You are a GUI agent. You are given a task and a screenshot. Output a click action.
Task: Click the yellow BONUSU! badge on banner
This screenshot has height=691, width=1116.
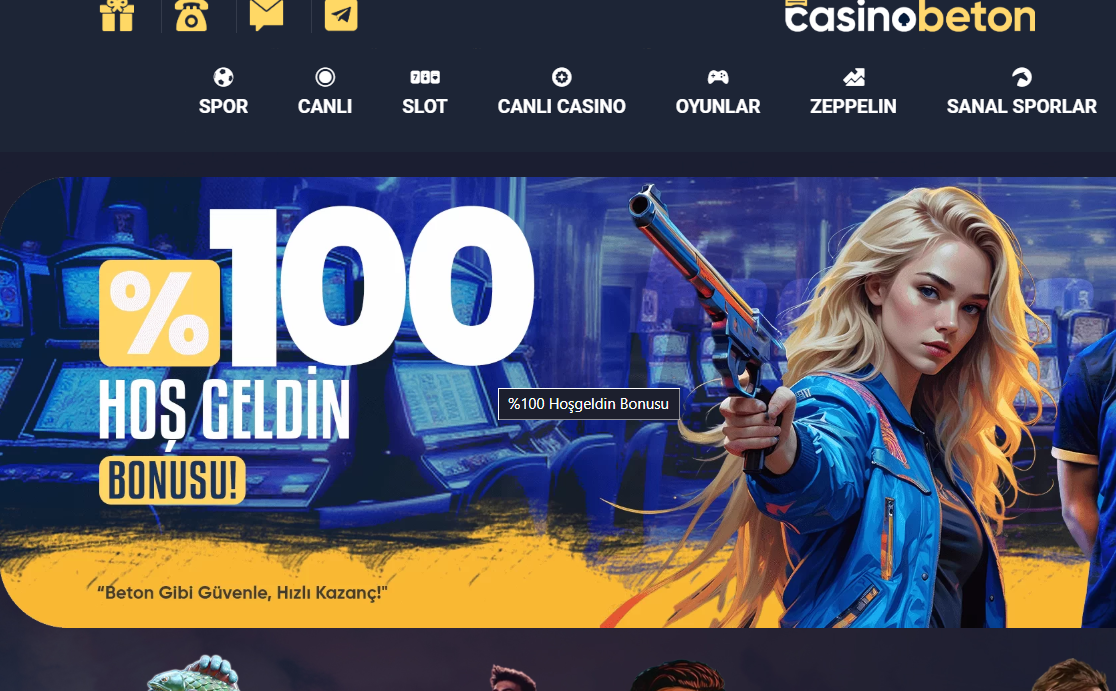pyautogui.click(x=172, y=480)
